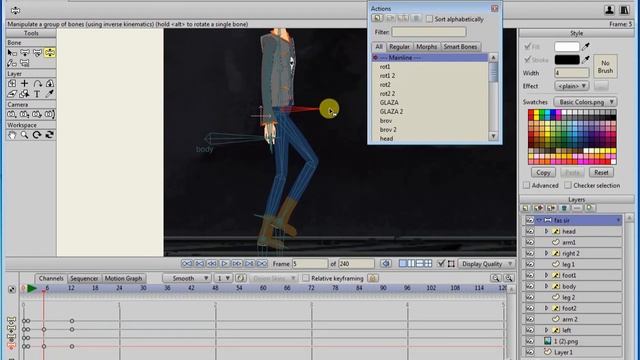Enable Relative keyframing checkbox
The height and width of the screenshot is (360, 640).
point(306,278)
